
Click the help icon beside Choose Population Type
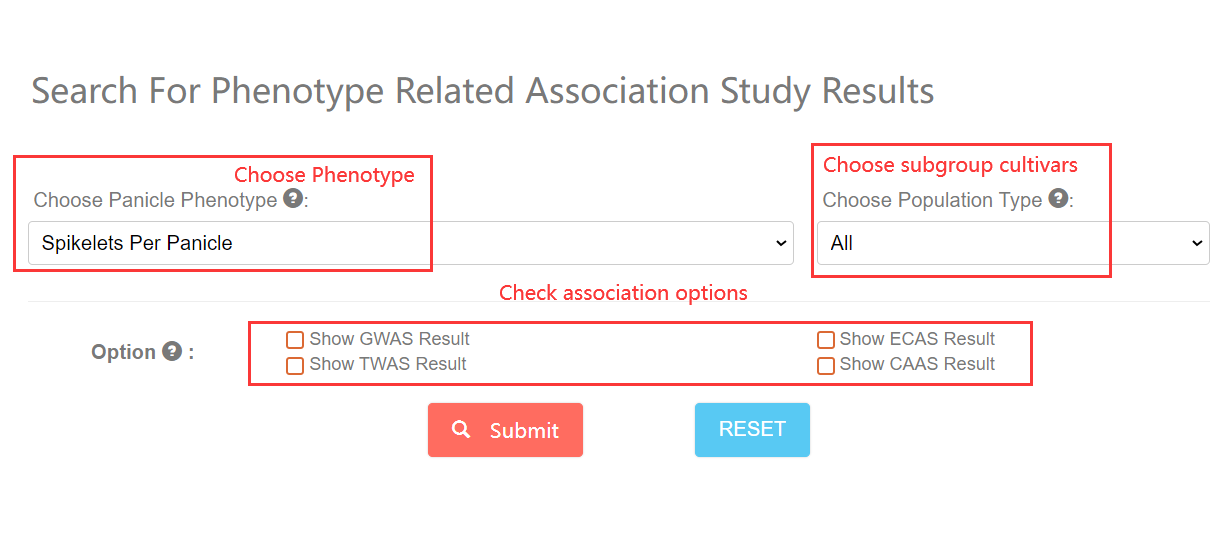1058,198
